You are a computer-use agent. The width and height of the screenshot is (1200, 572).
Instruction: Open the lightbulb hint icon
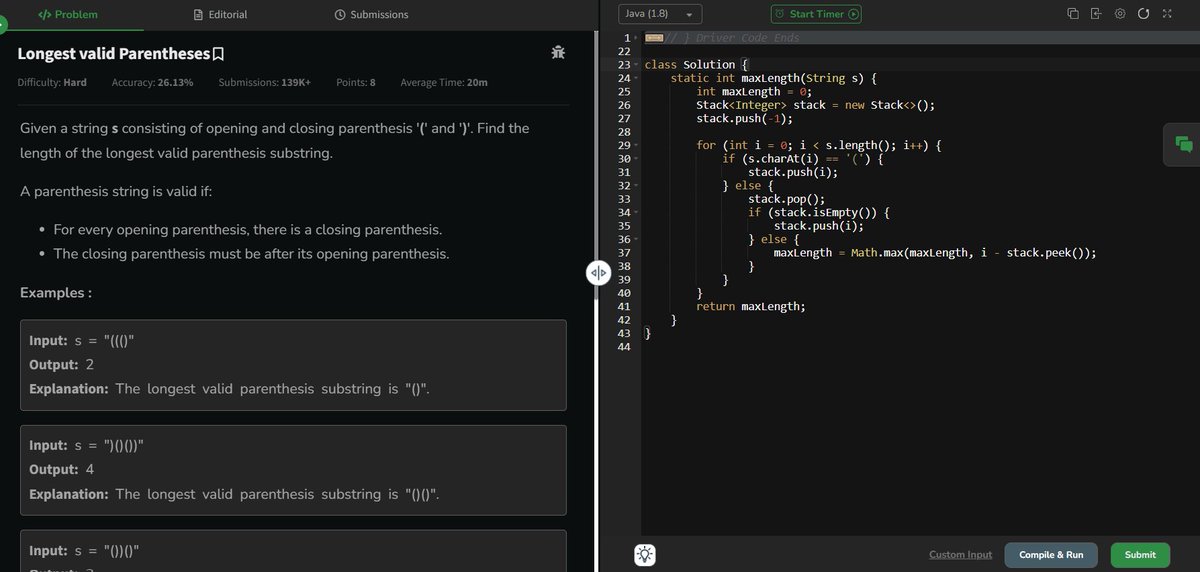pos(645,554)
